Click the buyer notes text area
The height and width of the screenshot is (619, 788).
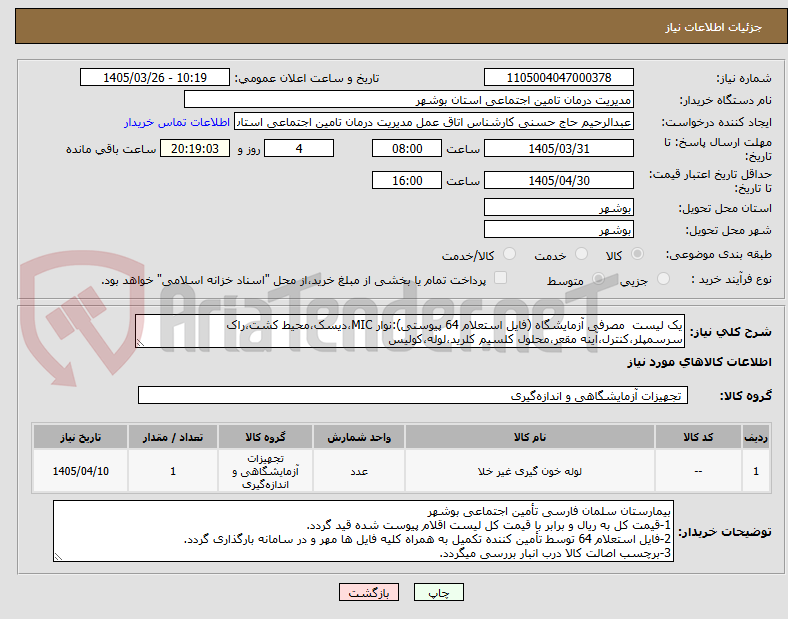click(363, 531)
